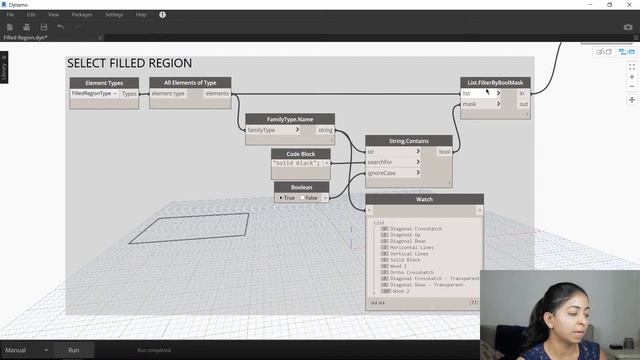Select the Watch node header
Screen dimensions: 640x360
[x=424, y=199]
